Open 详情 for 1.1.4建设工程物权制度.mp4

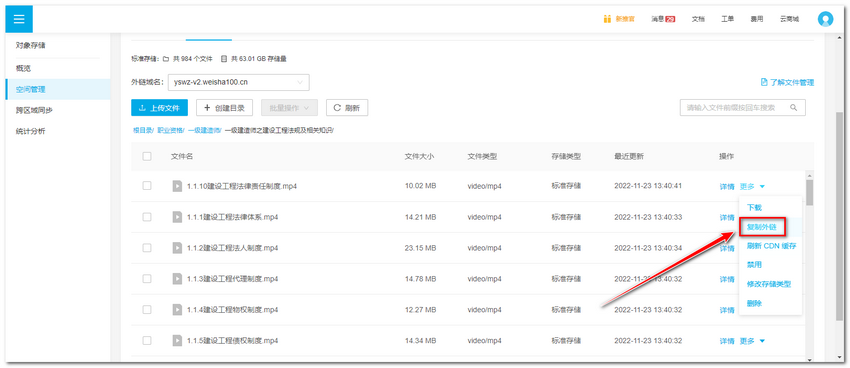tap(726, 310)
